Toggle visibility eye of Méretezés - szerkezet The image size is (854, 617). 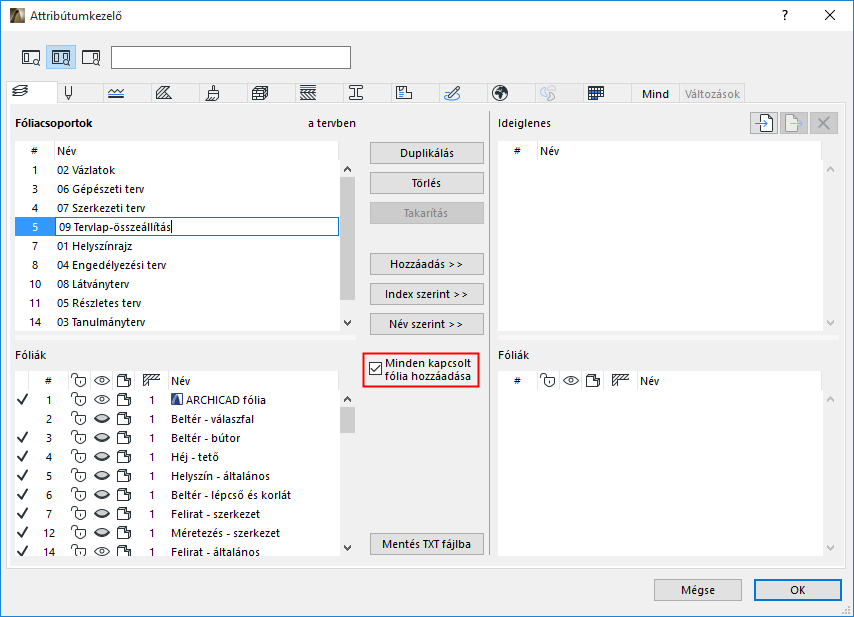click(102, 533)
